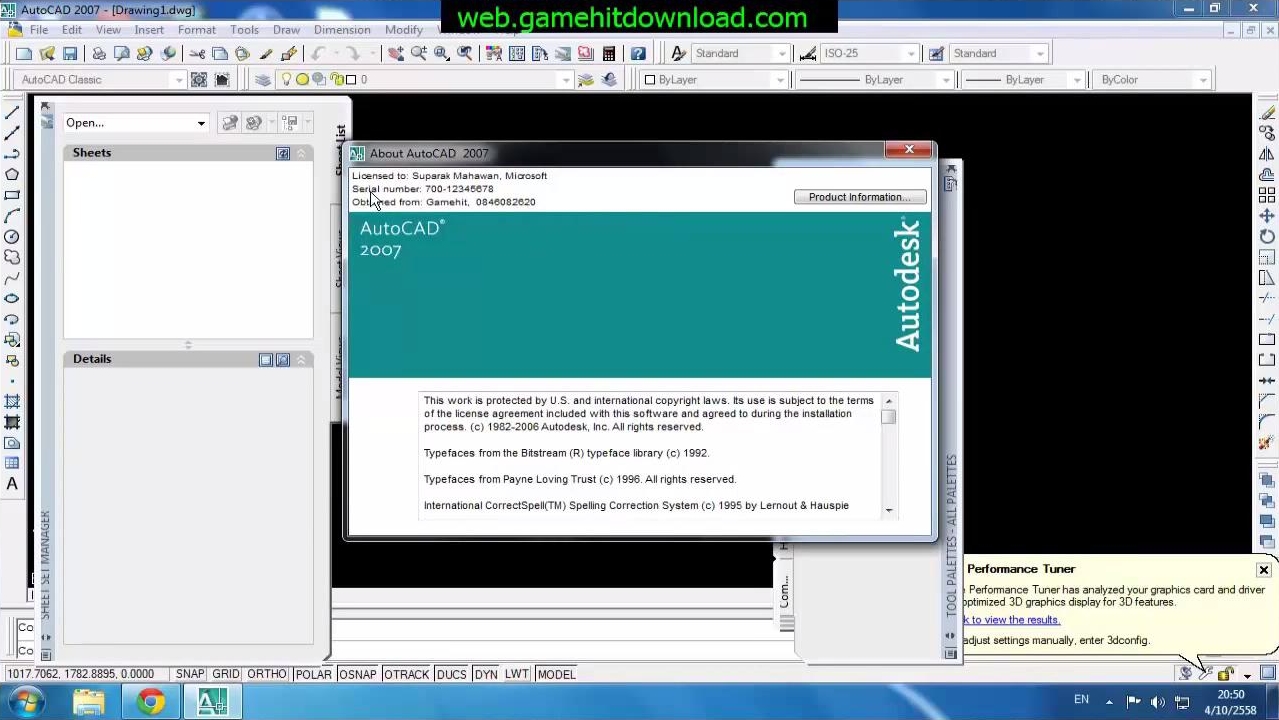1279x720 pixels.
Task: Open File Explorer from the taskbar
Action: coord(89,702)
